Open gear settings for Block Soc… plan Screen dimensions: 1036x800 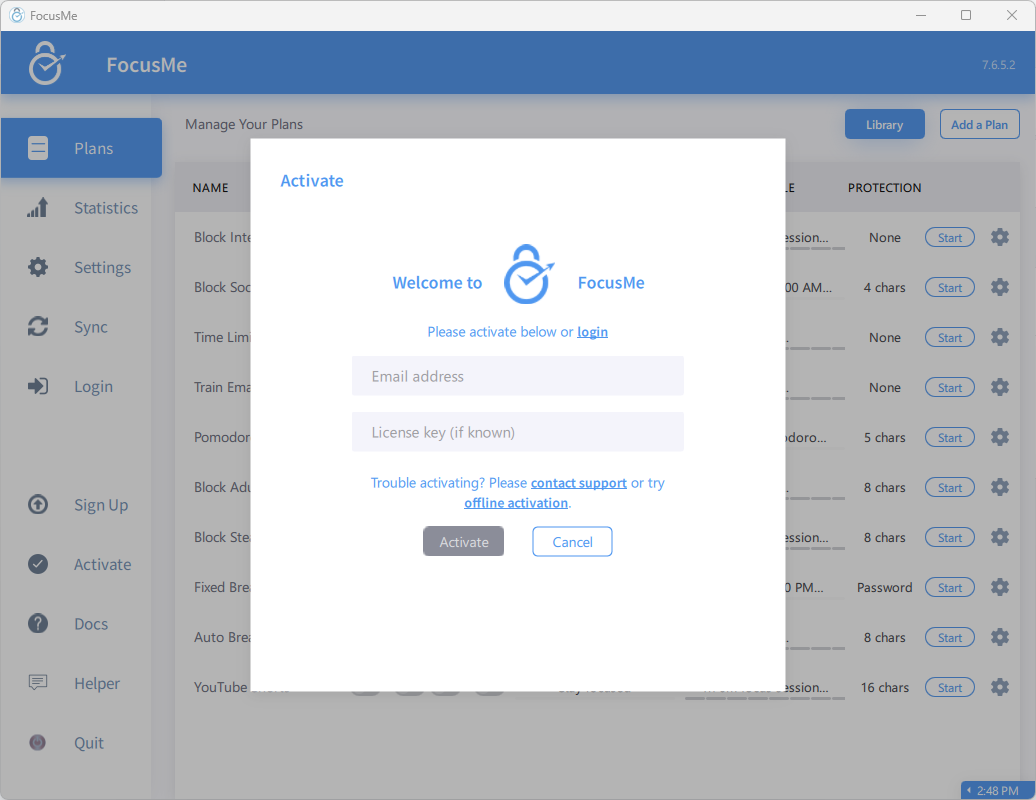(1000, 287)
